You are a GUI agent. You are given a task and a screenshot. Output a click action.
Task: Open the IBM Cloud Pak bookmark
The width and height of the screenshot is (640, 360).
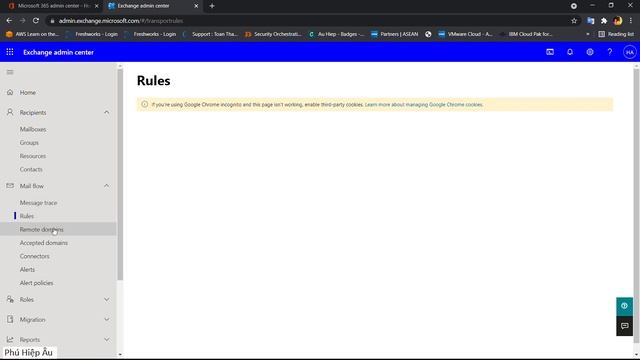[527, 34]
